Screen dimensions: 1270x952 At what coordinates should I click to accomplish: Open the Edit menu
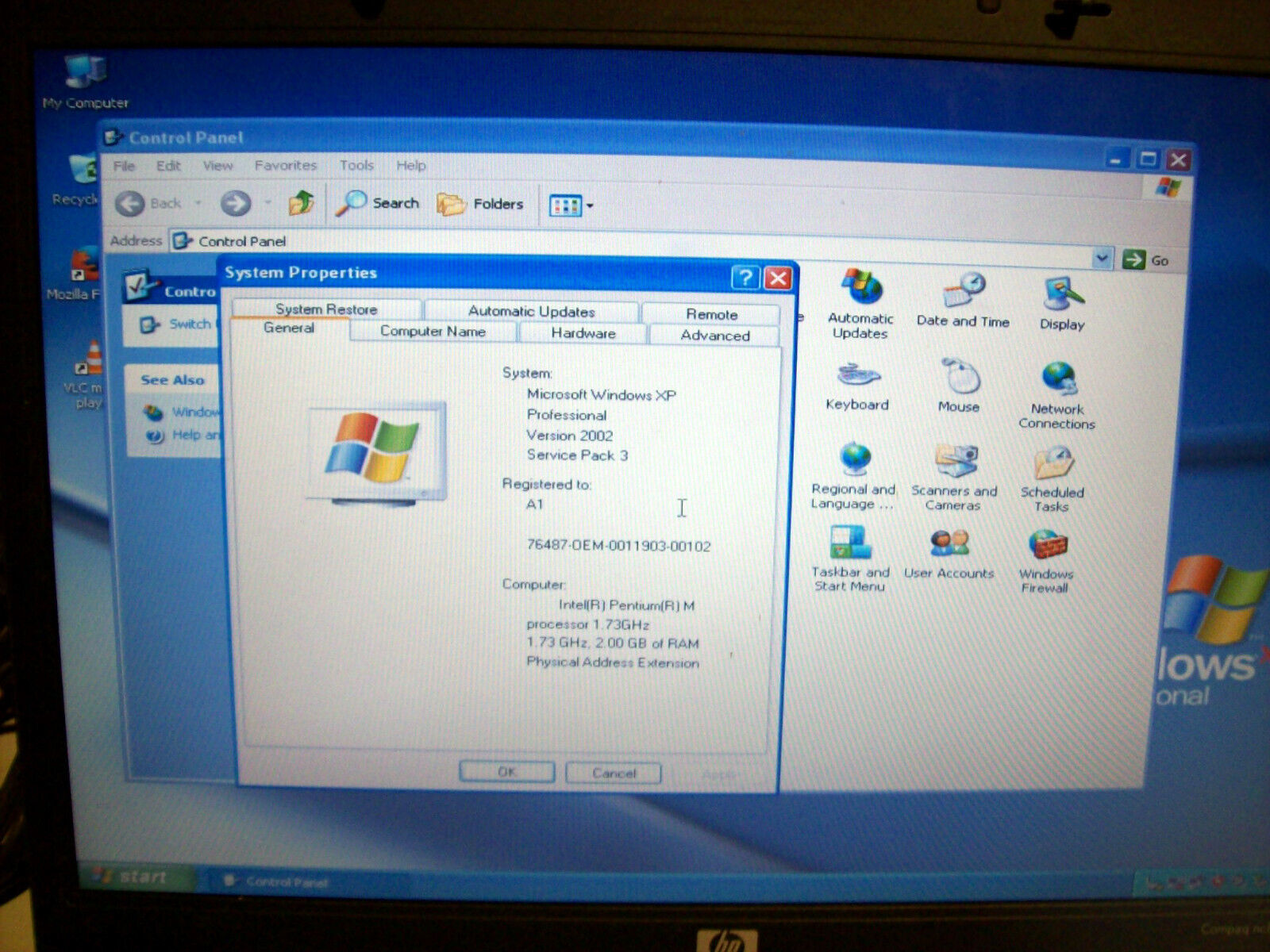pos(168,165)
